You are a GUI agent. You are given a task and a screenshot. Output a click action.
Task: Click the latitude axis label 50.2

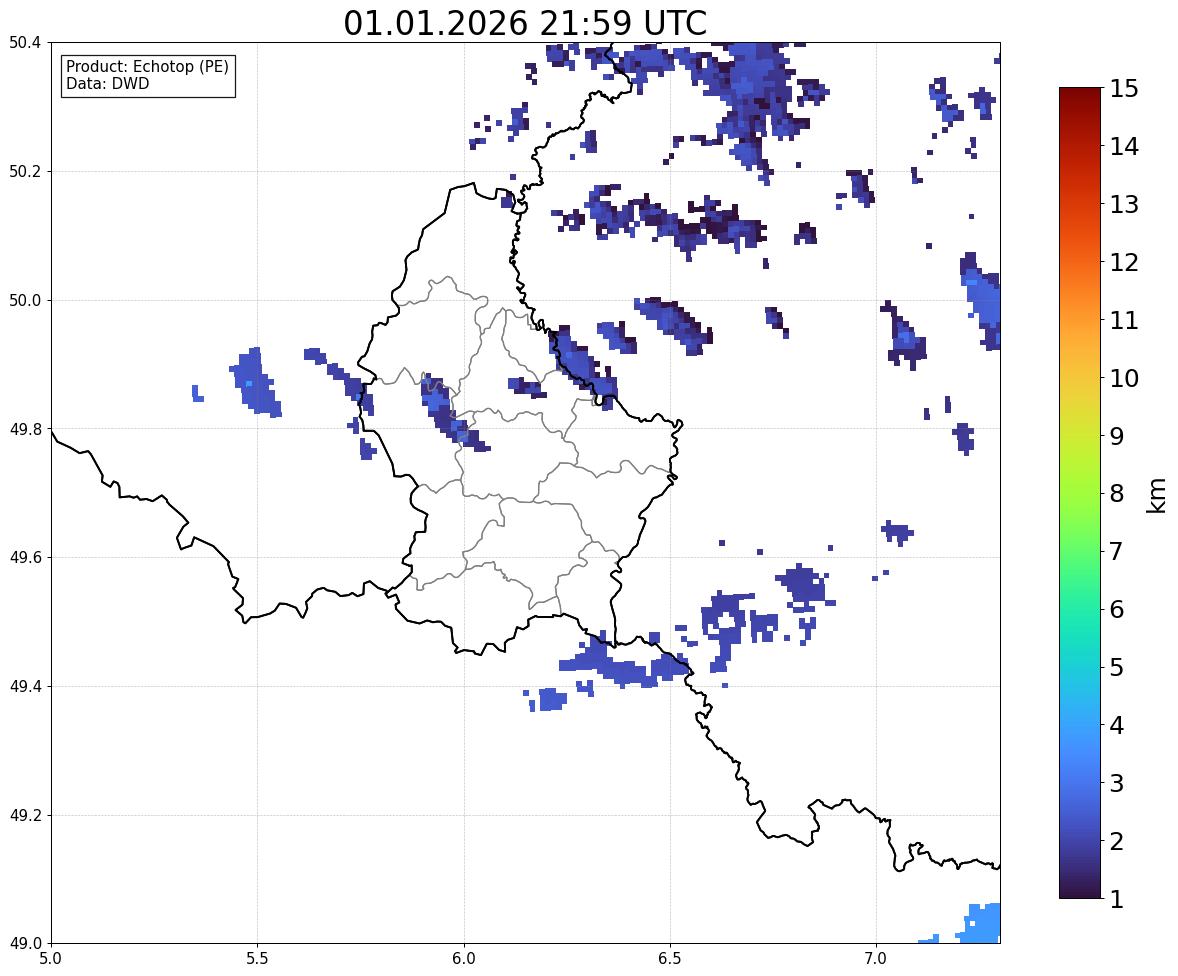[26, 171]
